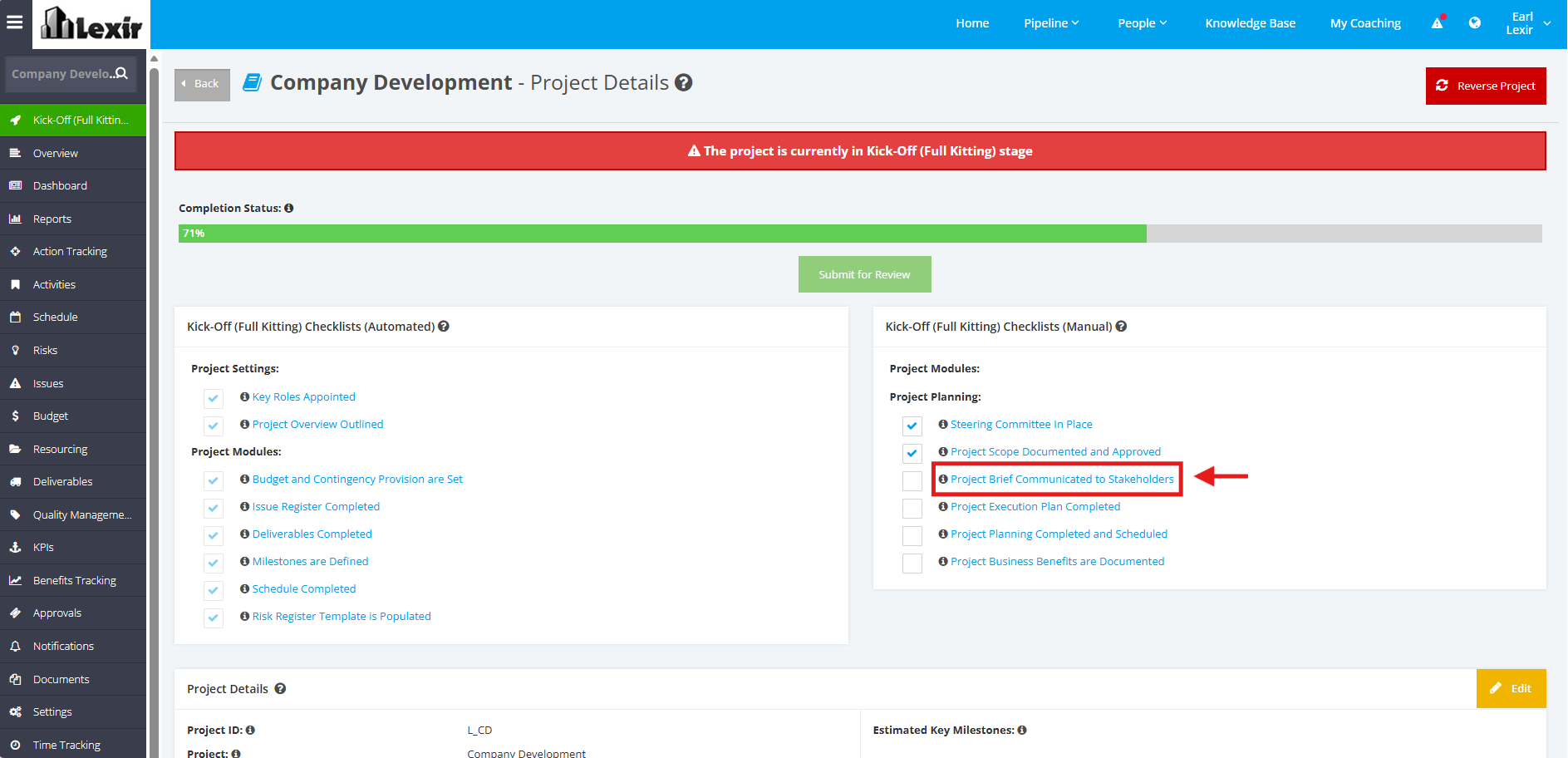The width and height of the screenshot is (1568, 758).
Task: Click help icon beside Project Details section header
Action: click(x=280, y=688)
